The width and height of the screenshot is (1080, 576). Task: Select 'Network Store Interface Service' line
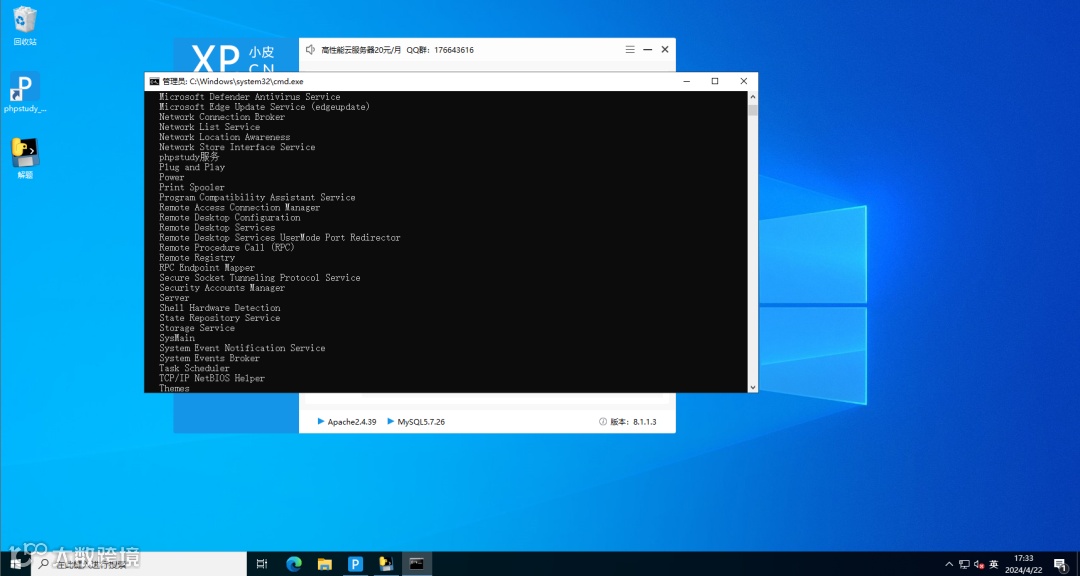coord(237,147)
